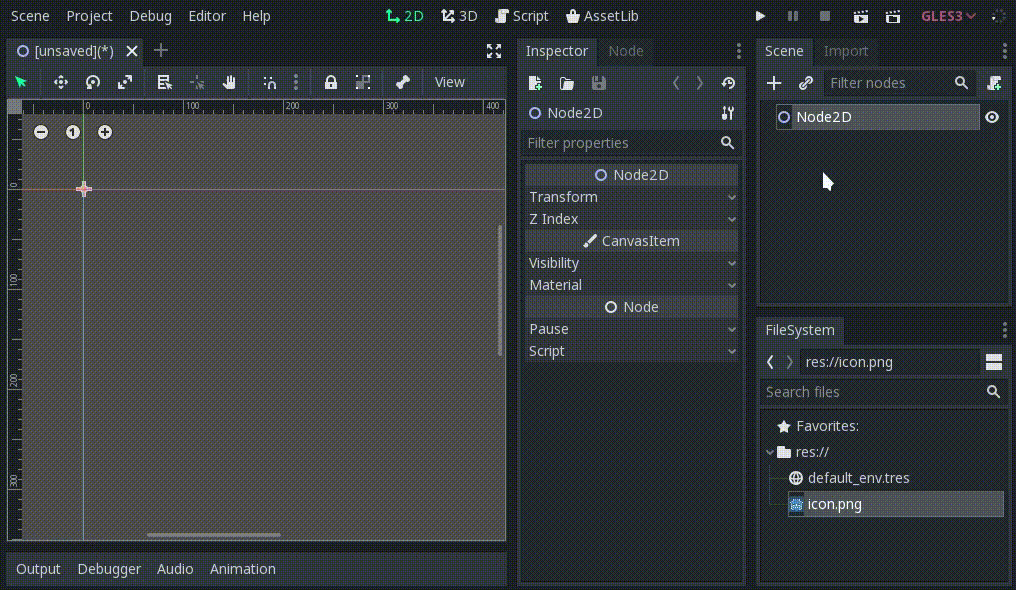Toggle grouping of selected children
This screenshot has width=1016, height=590.
point(363,82)
